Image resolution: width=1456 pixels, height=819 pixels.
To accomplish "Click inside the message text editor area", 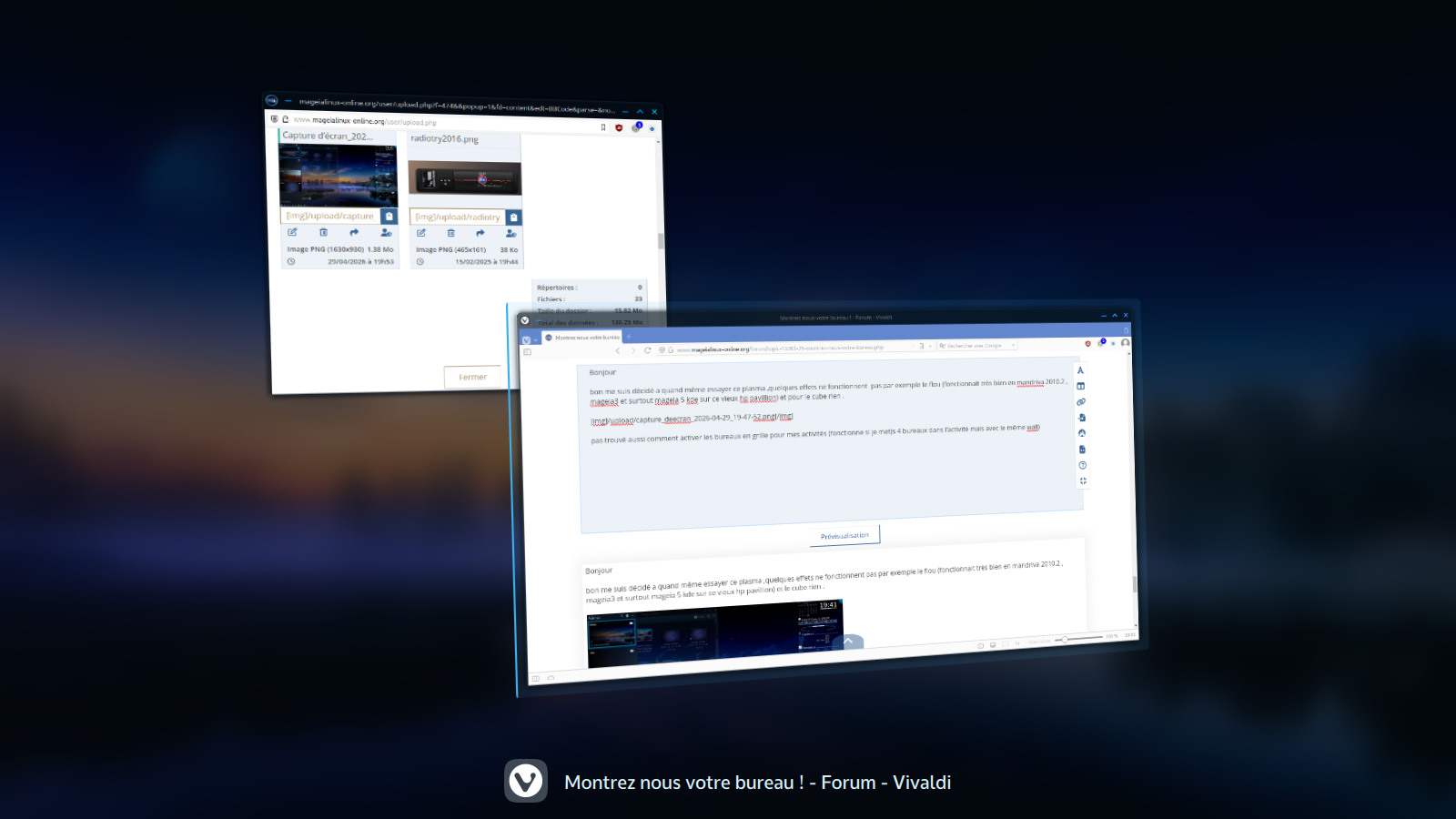I will 830,446.
